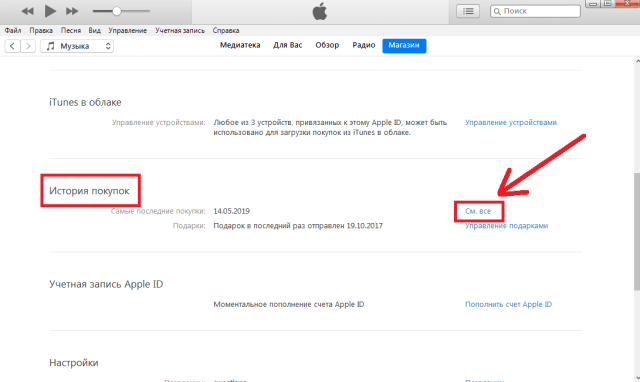640x382 pixels.
Task: Click the Управление устройствами link
Action: [511, 122]
